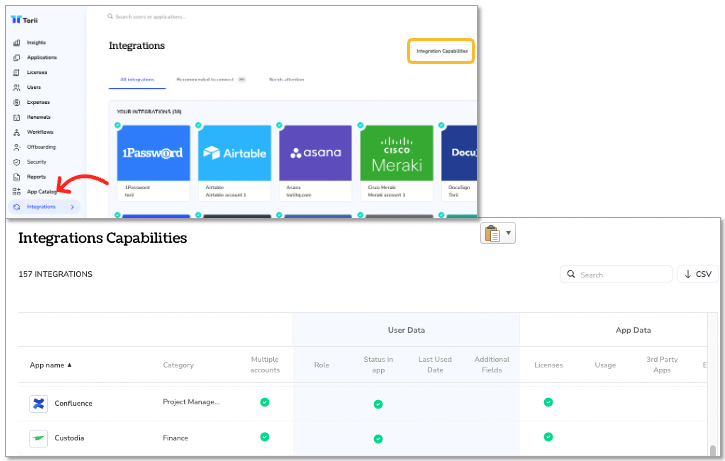Expand the Integrations sidebar chevron
Viewport: 725px width, 461px height.
(x=72, y=207)
